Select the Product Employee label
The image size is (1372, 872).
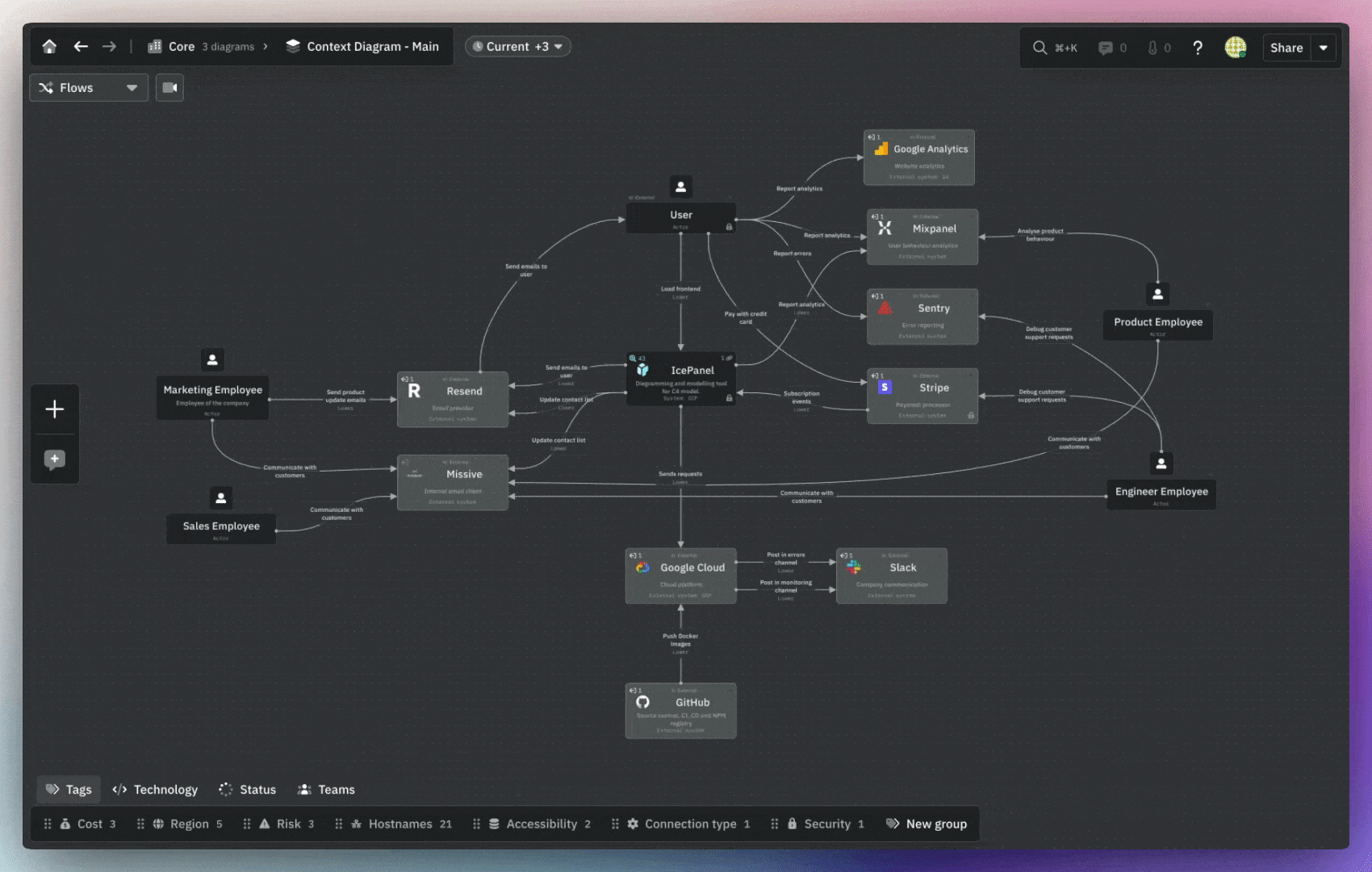tap(1158, 322)
